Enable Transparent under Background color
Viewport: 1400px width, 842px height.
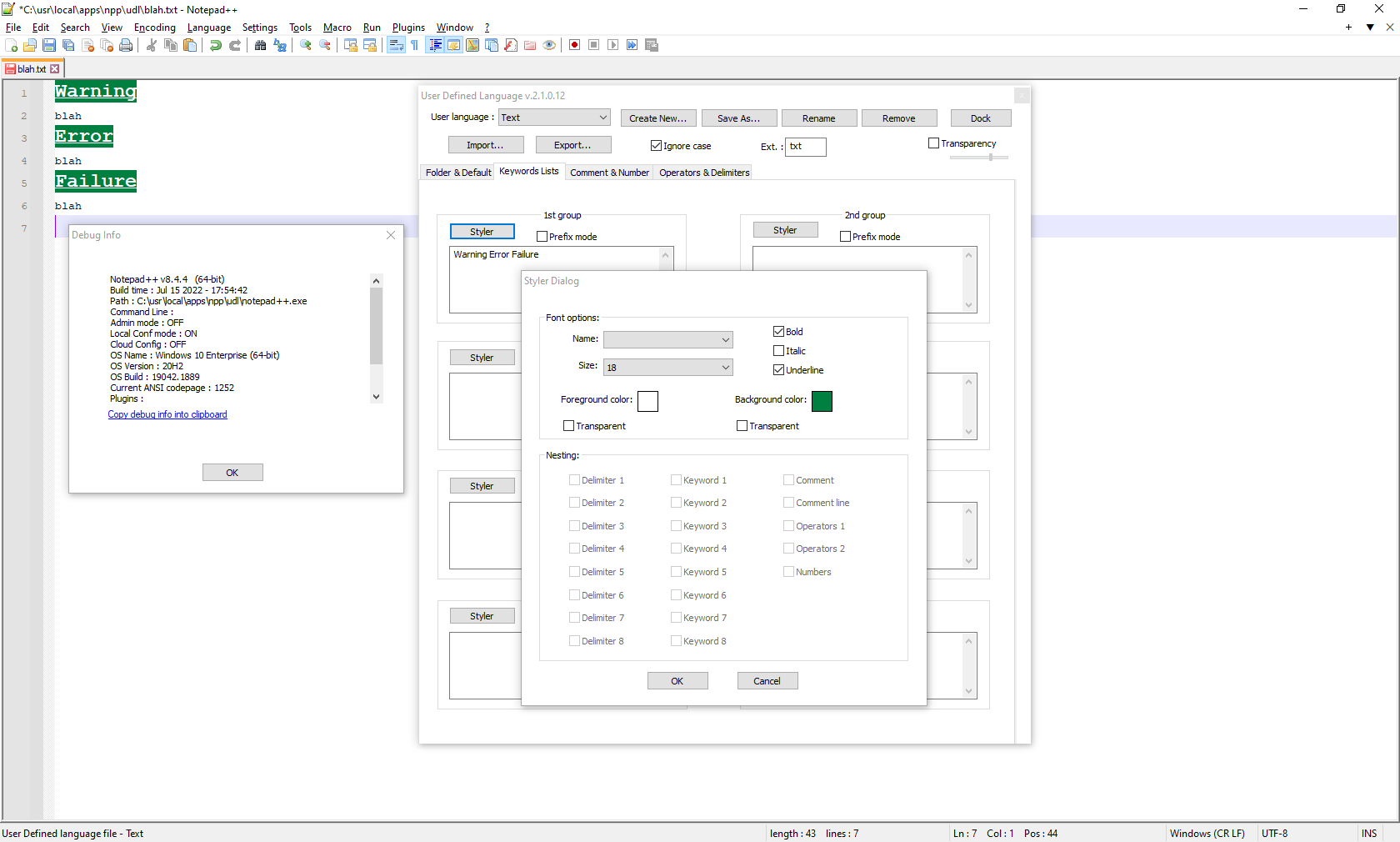pos(742,426)
